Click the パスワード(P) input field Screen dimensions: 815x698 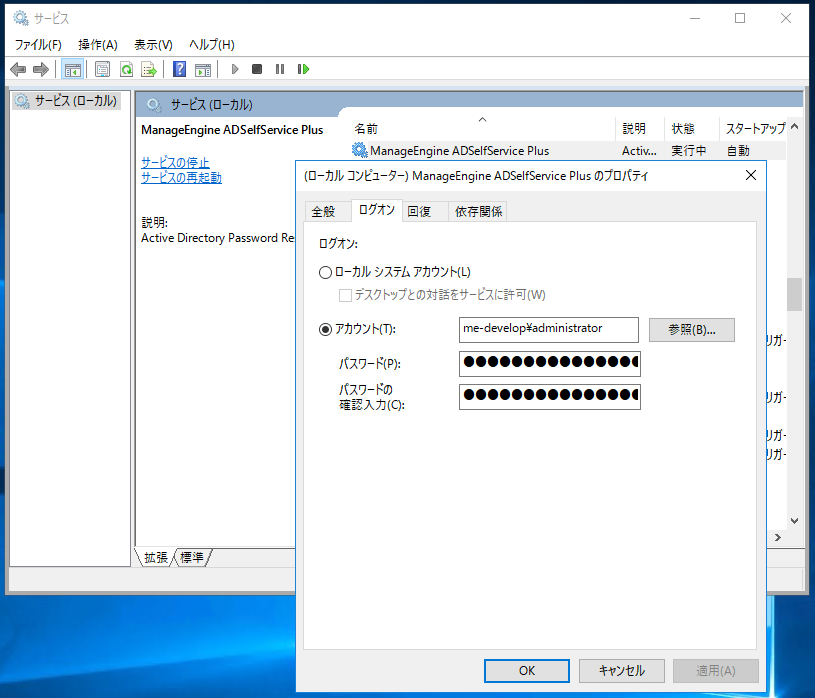(x=550, y=363)
